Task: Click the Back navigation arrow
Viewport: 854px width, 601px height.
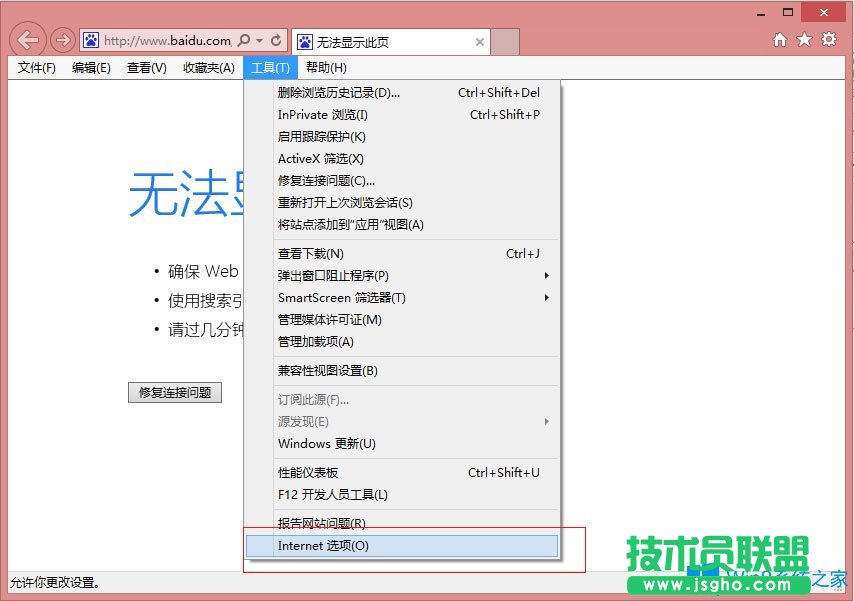Action: tap(27, 39)
